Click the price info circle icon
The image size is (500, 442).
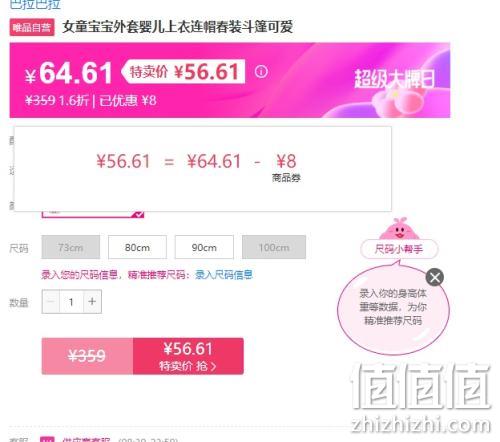point(261,71)
